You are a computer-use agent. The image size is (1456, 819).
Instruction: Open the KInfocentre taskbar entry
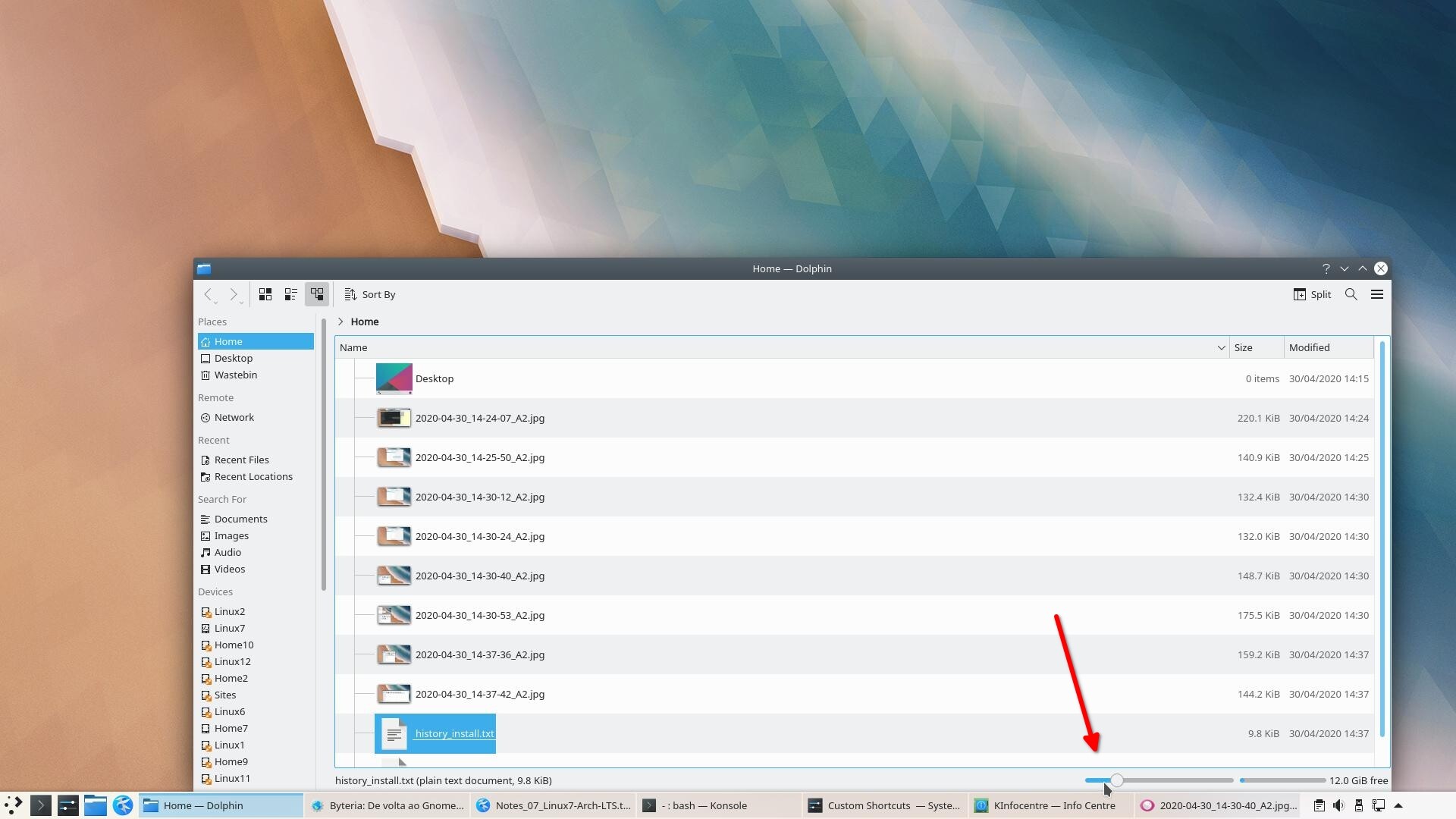[1053, 805]
